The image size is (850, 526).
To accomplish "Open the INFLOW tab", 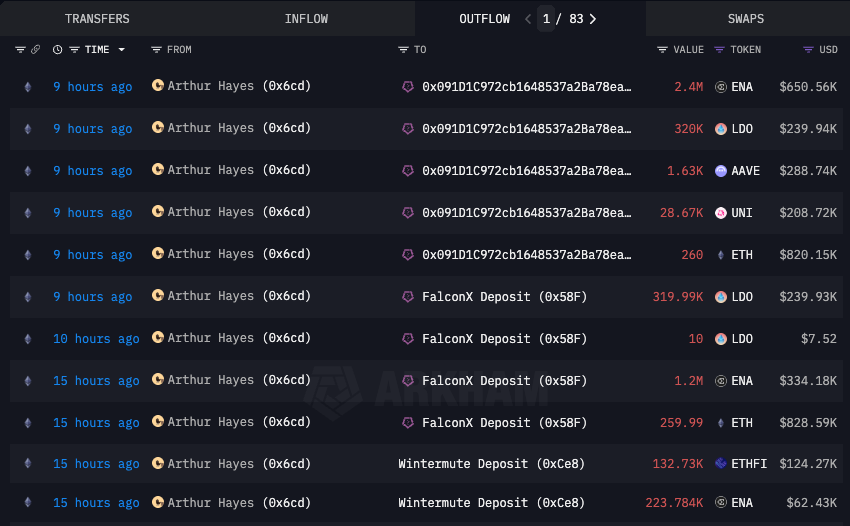I will (x=306, y=19).
